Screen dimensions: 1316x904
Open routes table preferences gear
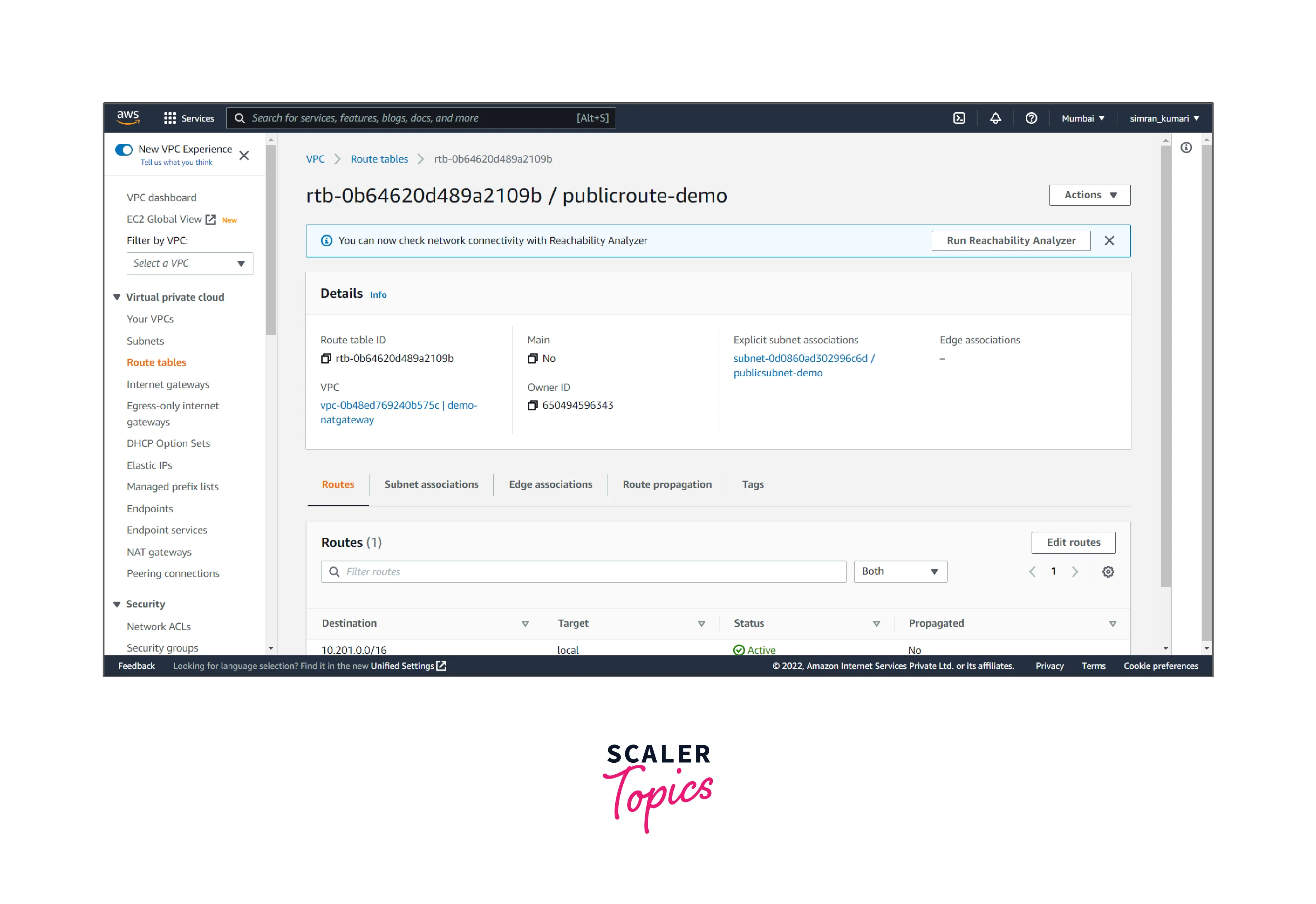point(1107,571)
